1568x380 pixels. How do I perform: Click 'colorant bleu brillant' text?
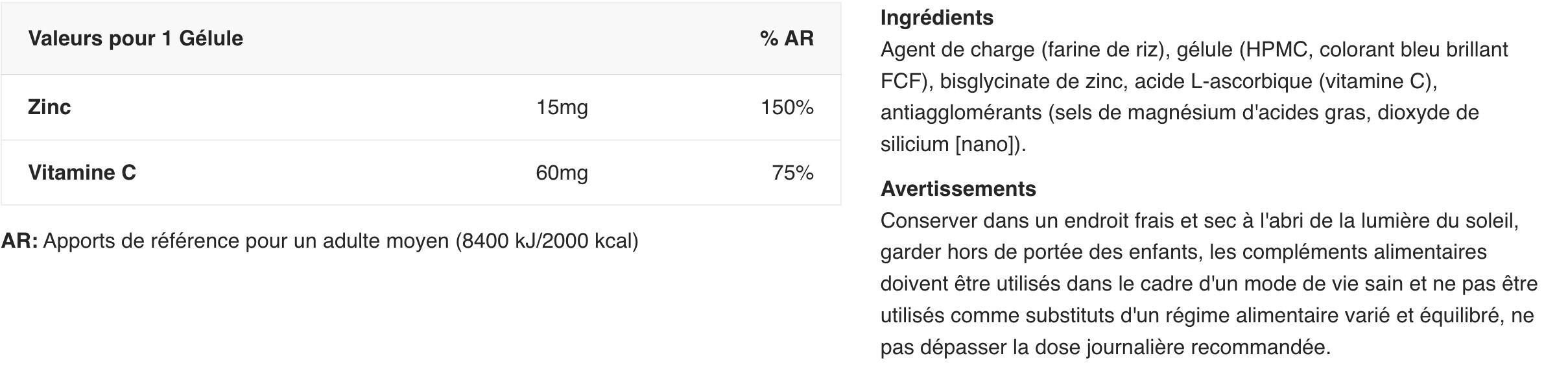(1414, 50)
